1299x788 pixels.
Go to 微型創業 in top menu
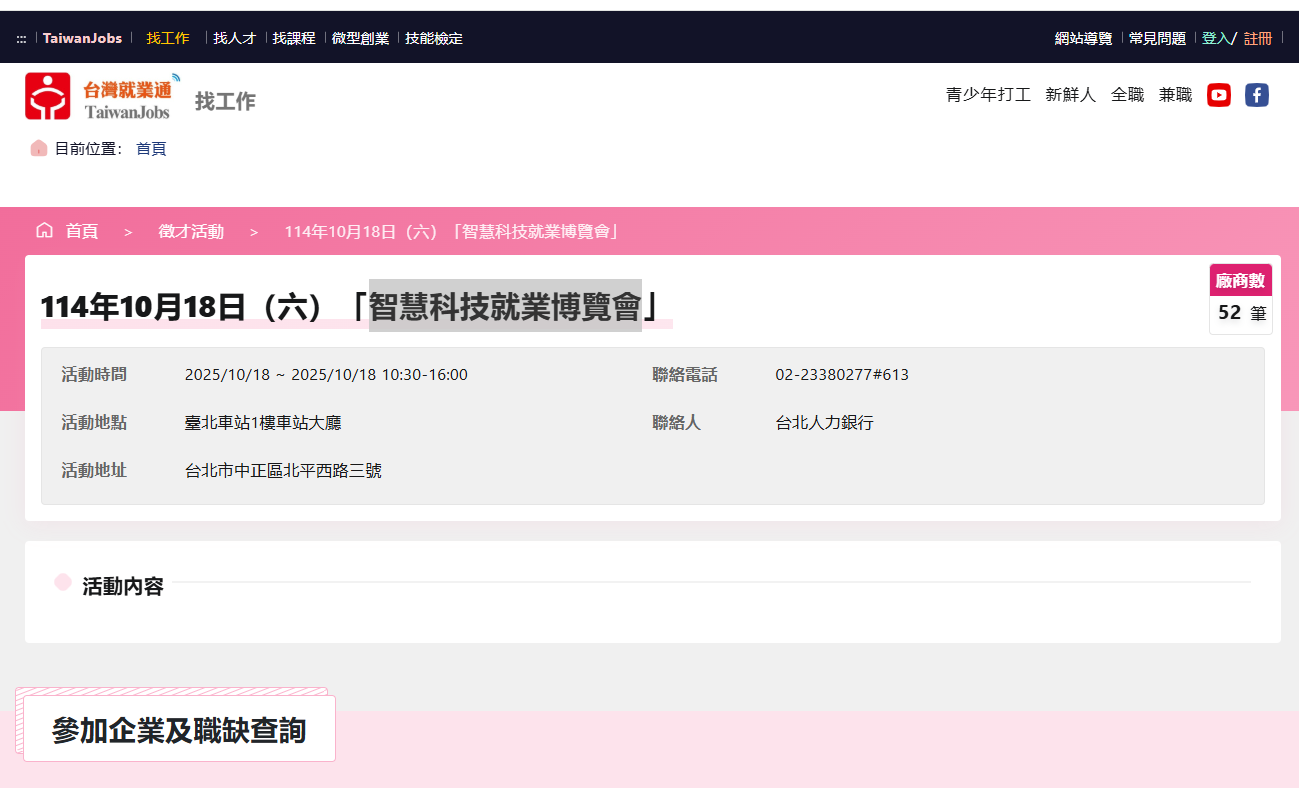click(360, 38)
